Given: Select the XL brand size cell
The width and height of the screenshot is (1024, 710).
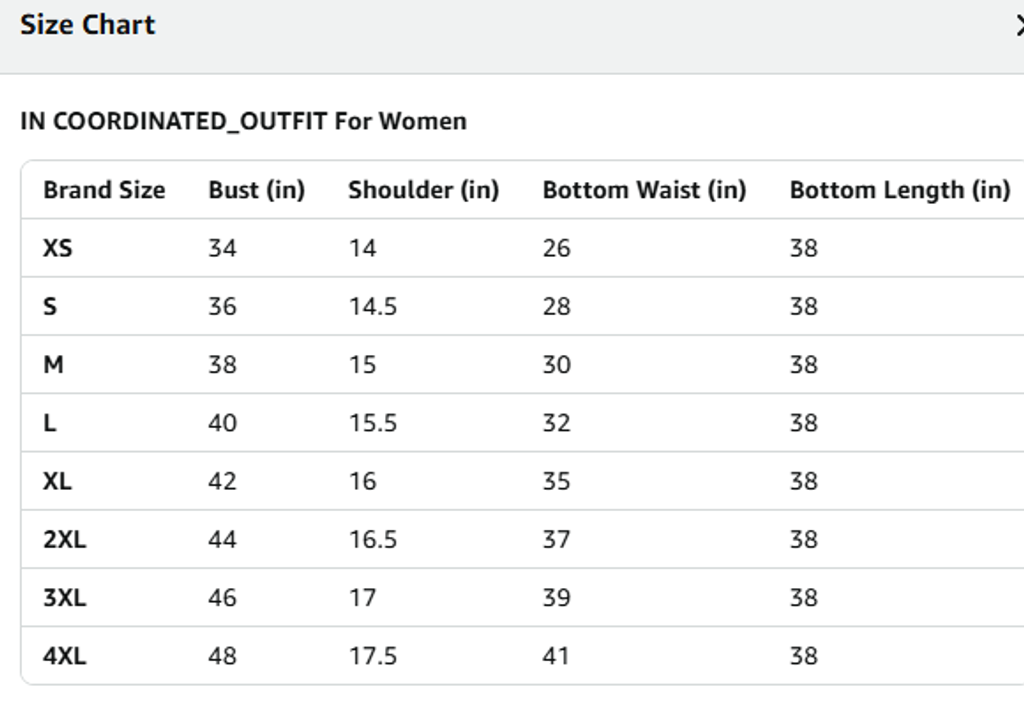Looking at the screenshot, I should pos(57,481).
